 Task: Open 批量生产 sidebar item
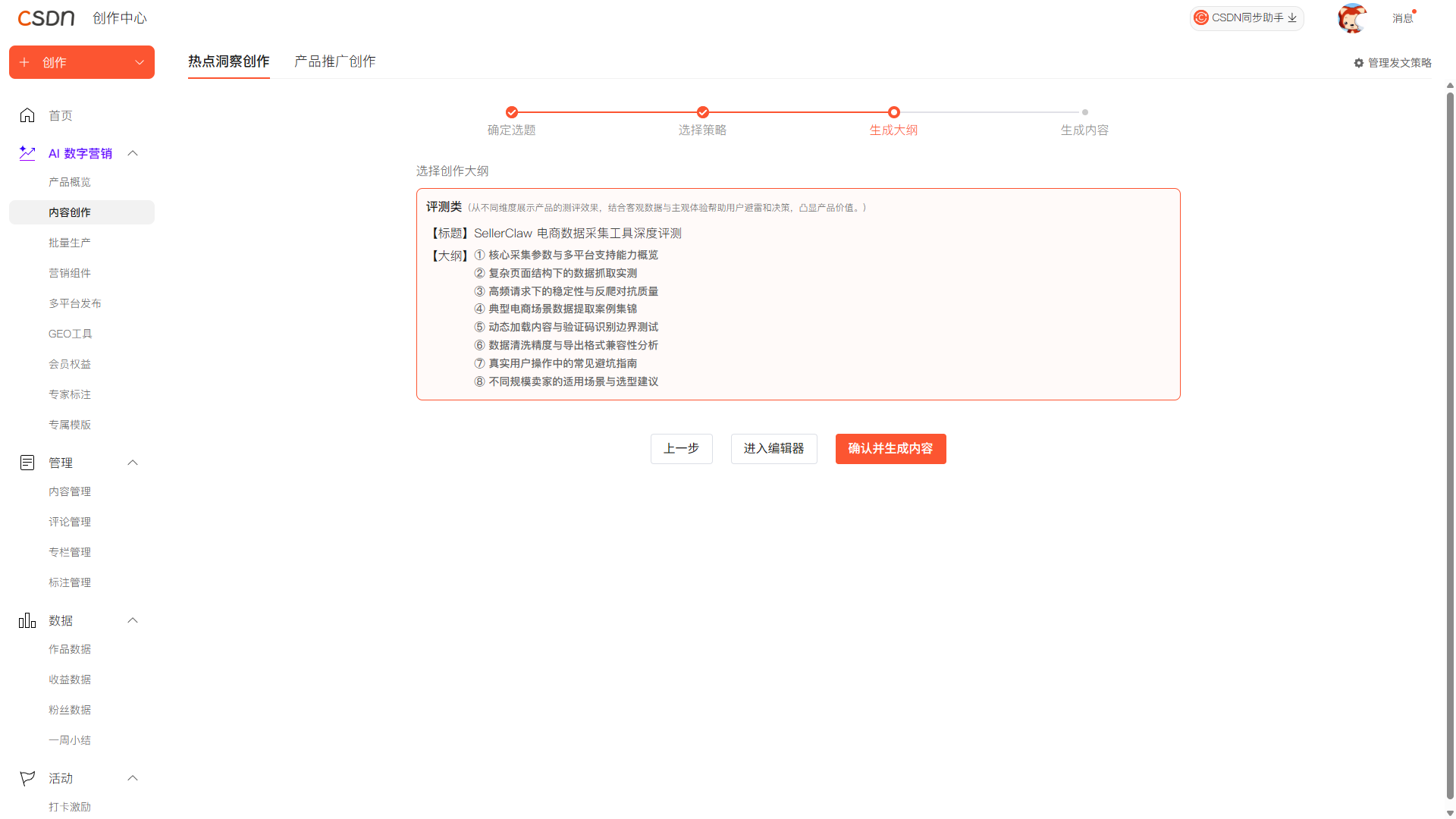pyautogui.click(x=70, y=243)
